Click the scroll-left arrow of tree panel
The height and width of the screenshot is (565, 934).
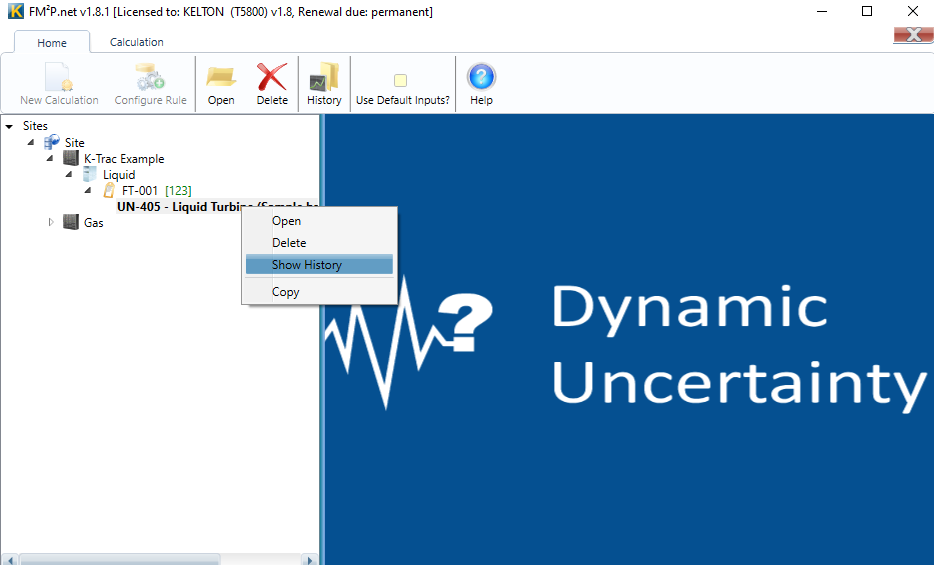coord(10,560)
